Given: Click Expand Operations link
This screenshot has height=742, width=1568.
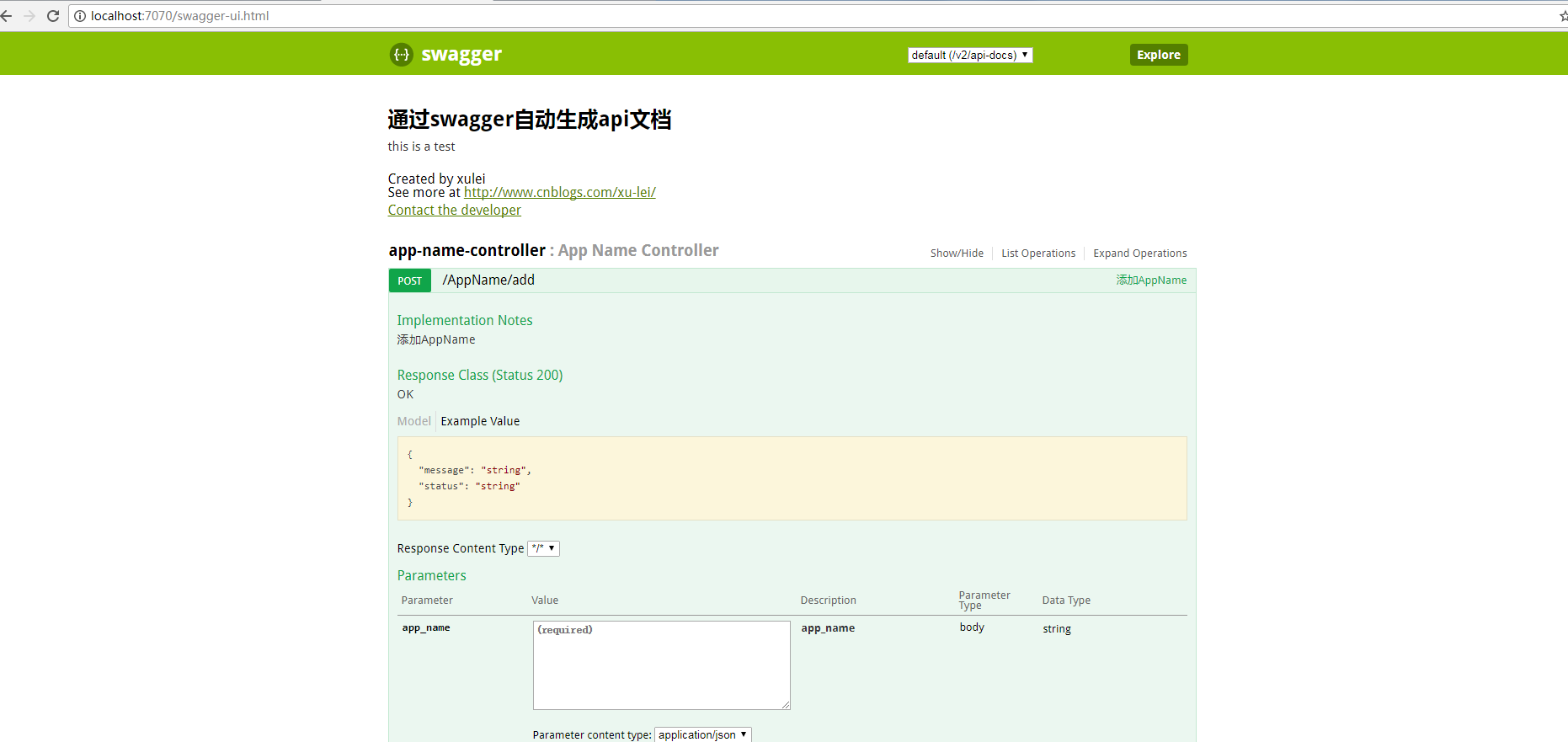Looking at the screenshot, I should [1140, 253].
